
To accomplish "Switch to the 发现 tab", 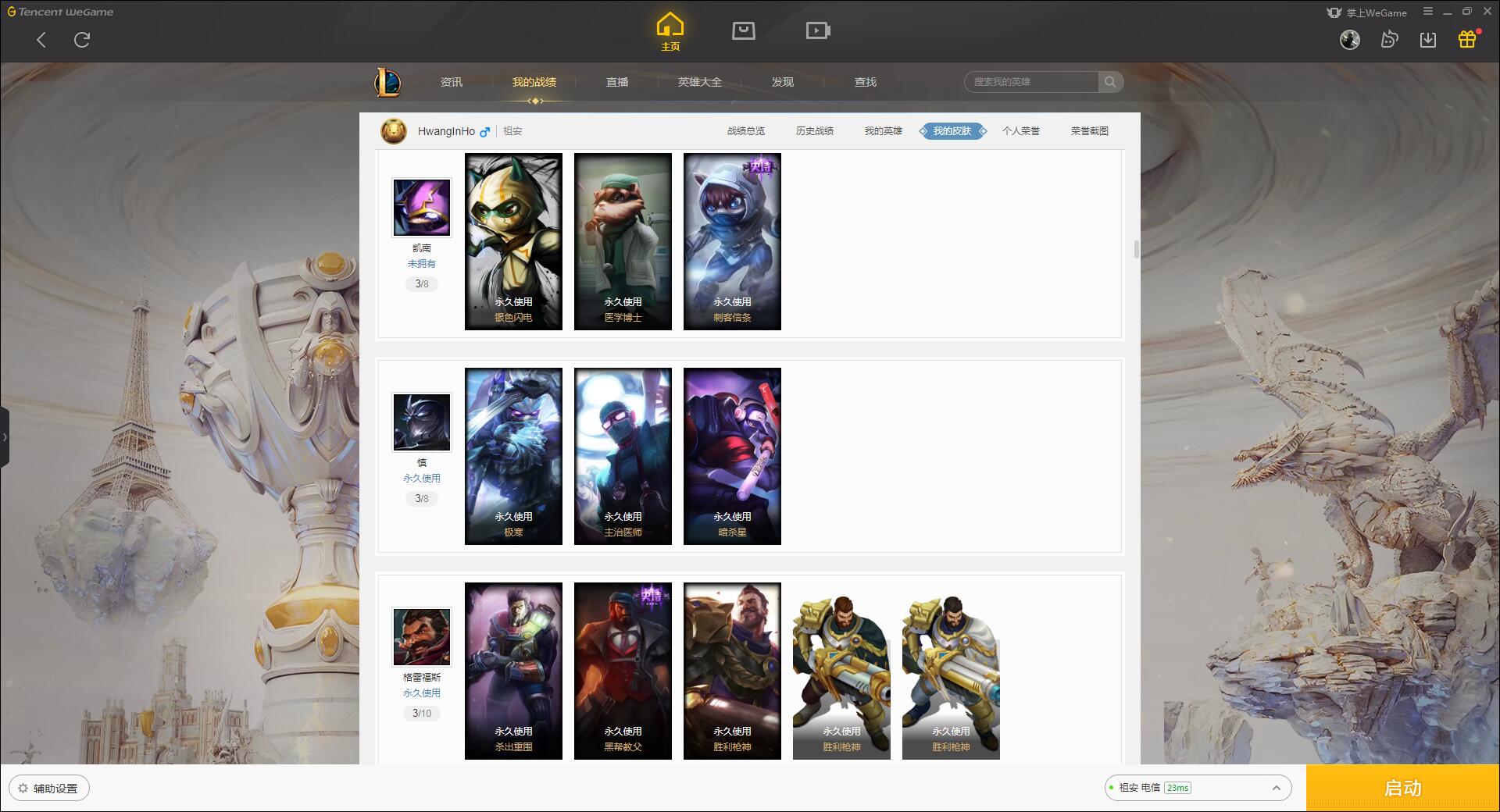I will click(x=783, y=82).
